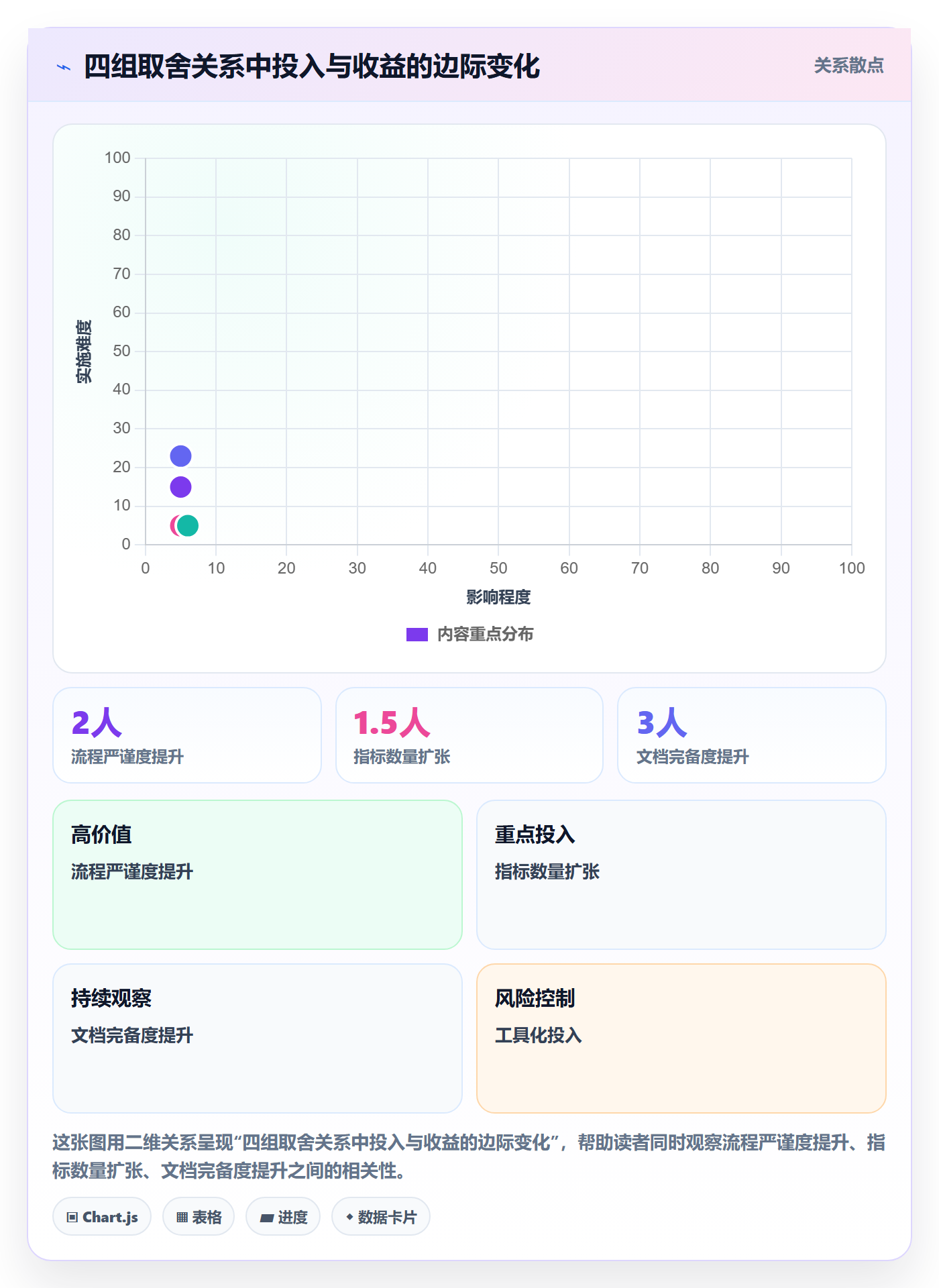Click the y-axis tick label 100

(x=117, y=158)
